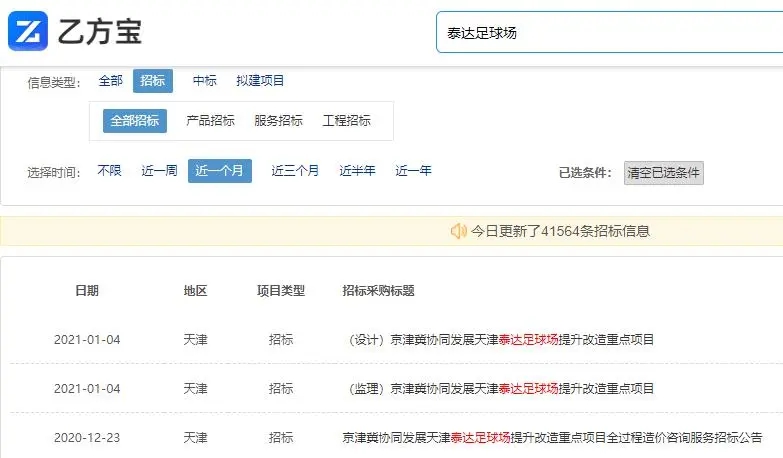
Task: Filter by 产品招标
Action: coord(210,121)
